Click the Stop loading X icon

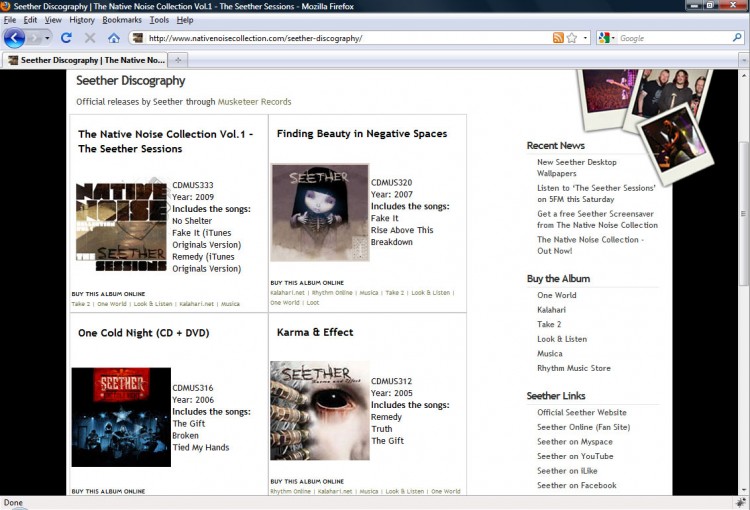89,38
